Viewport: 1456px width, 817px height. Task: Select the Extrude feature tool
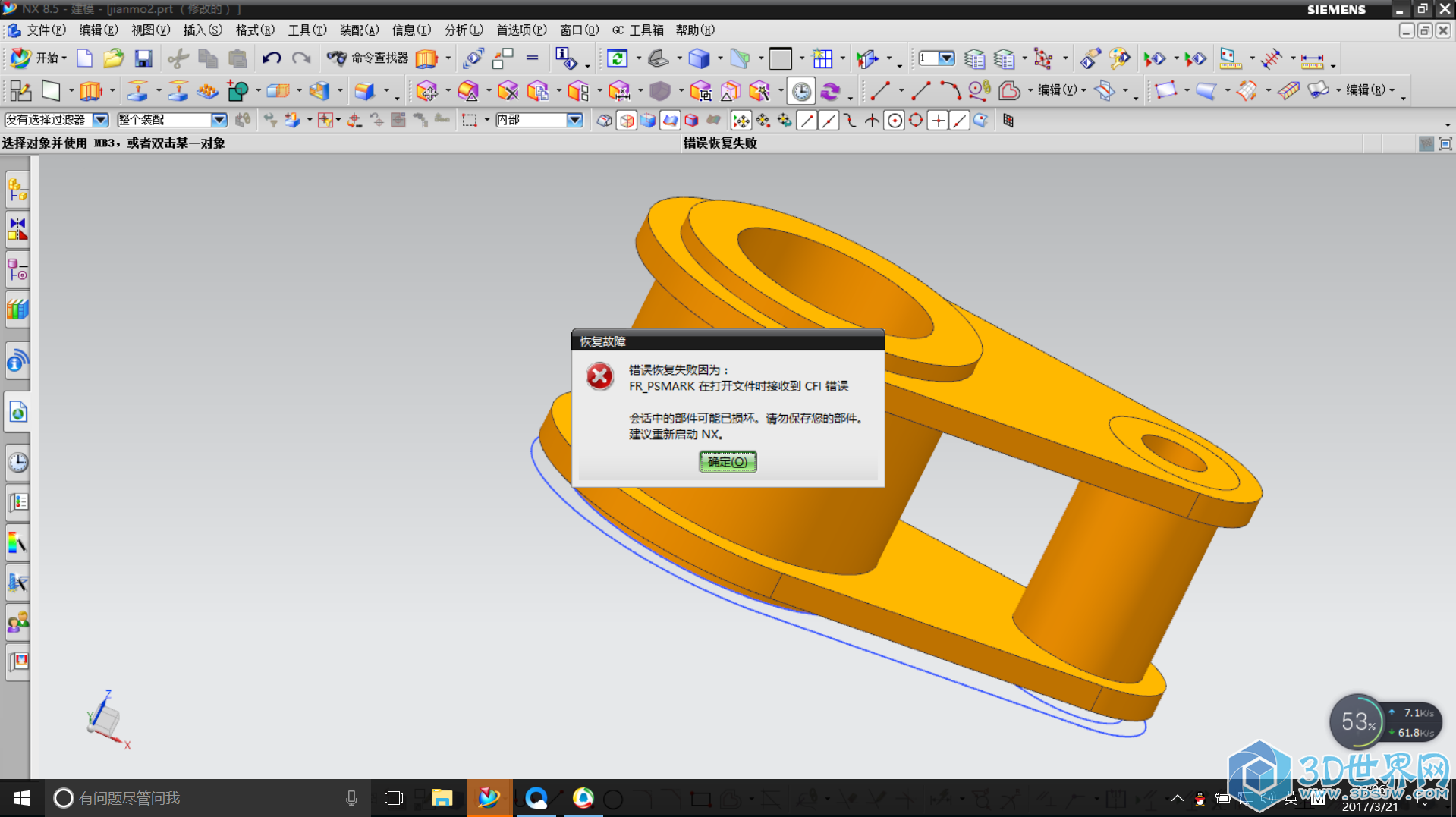[x=90, y=91]
